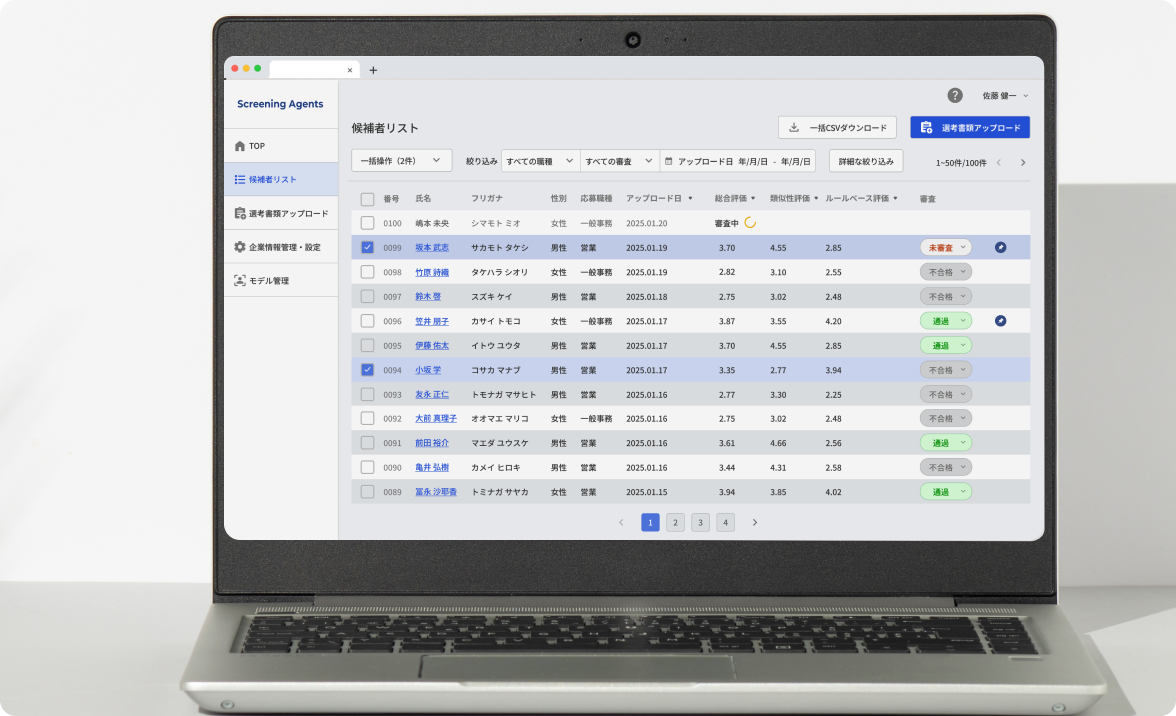Open 企業情報管理・設定 via the gear icon
The height and width of the screenshot is (716, 1176).
pos(238,247)
